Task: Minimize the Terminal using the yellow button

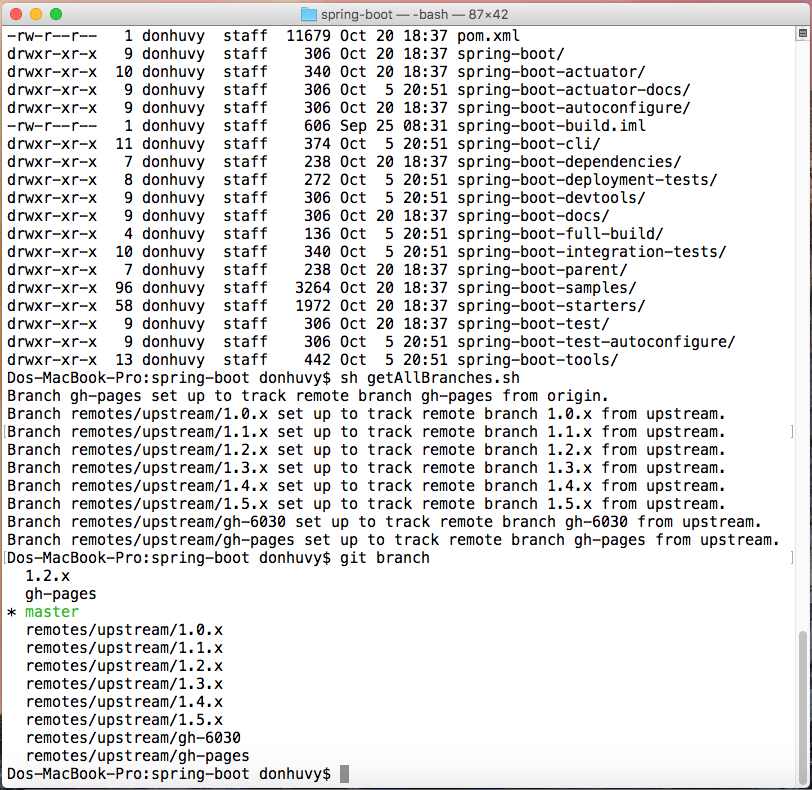Action: (36, 15)
